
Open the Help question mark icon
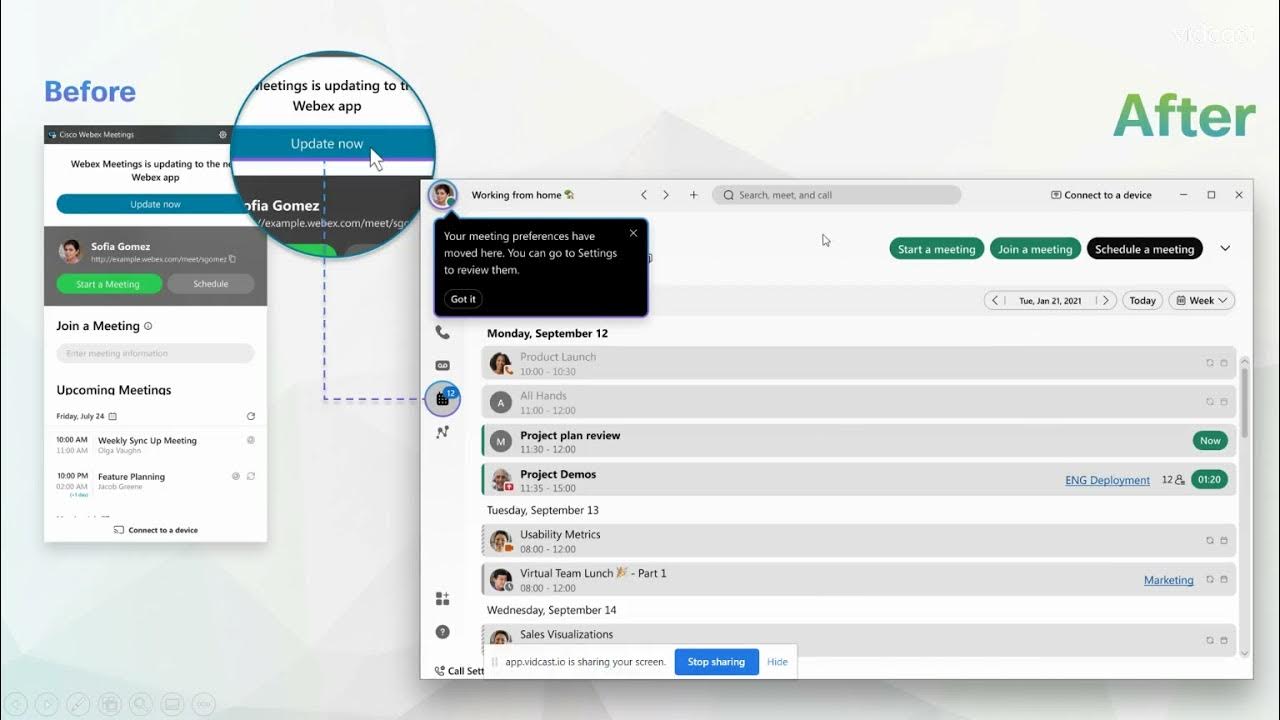pos(442,632)
